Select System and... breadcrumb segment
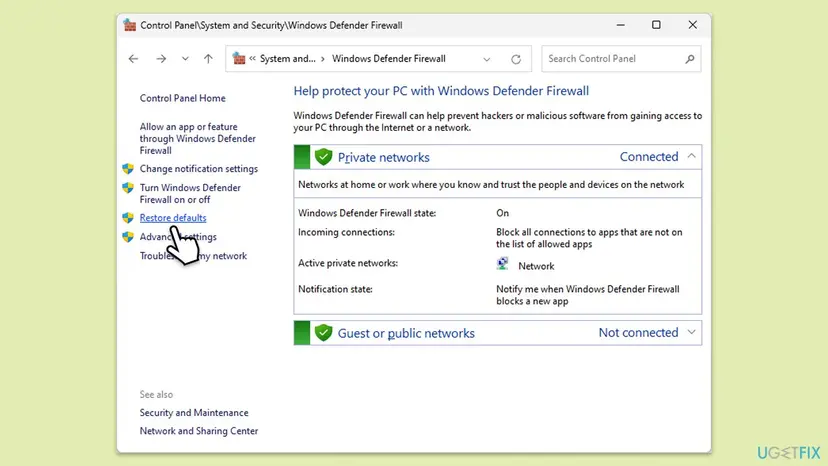Screen dimensions: 828x466 (287, 59)
